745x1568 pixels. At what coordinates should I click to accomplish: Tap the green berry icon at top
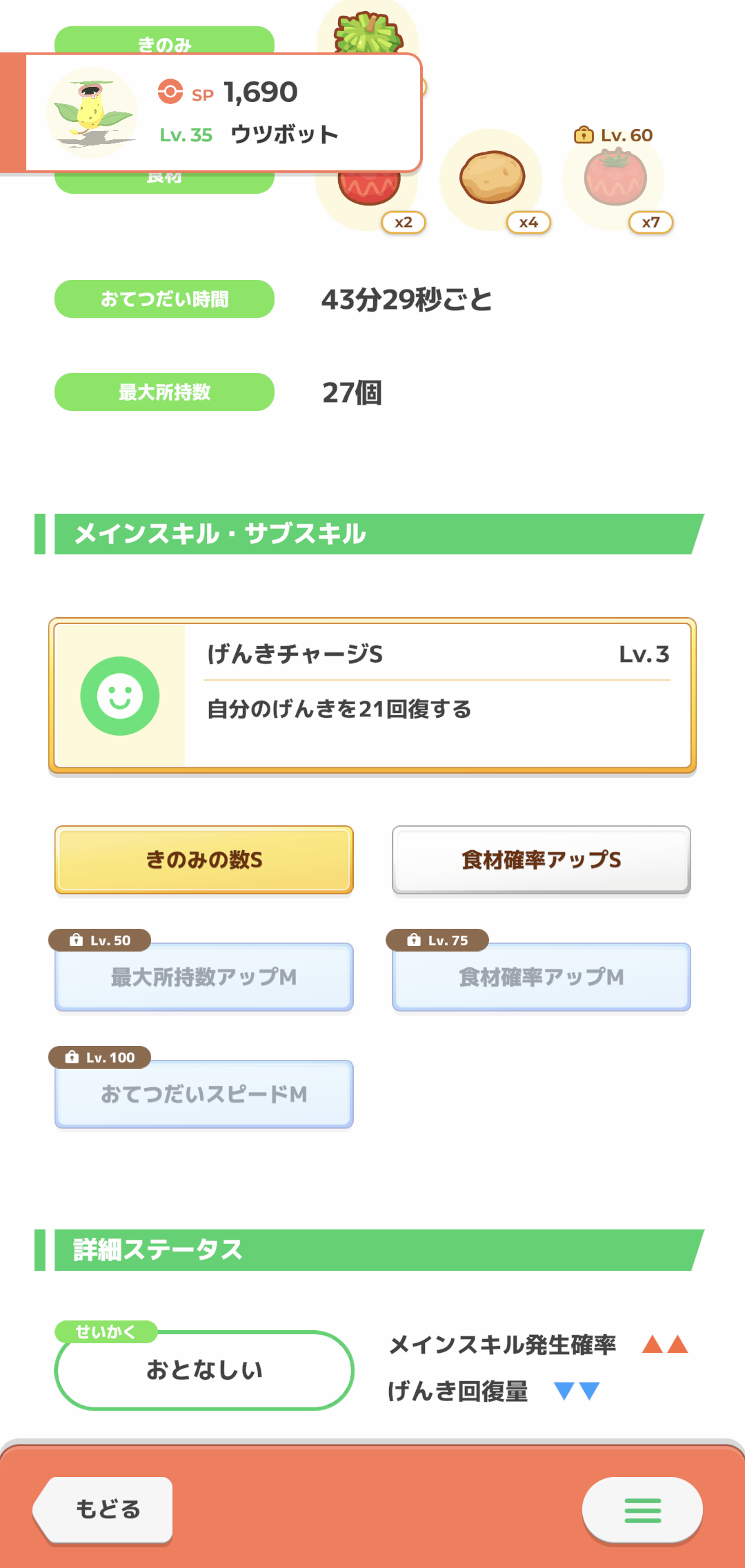[368, 32]
